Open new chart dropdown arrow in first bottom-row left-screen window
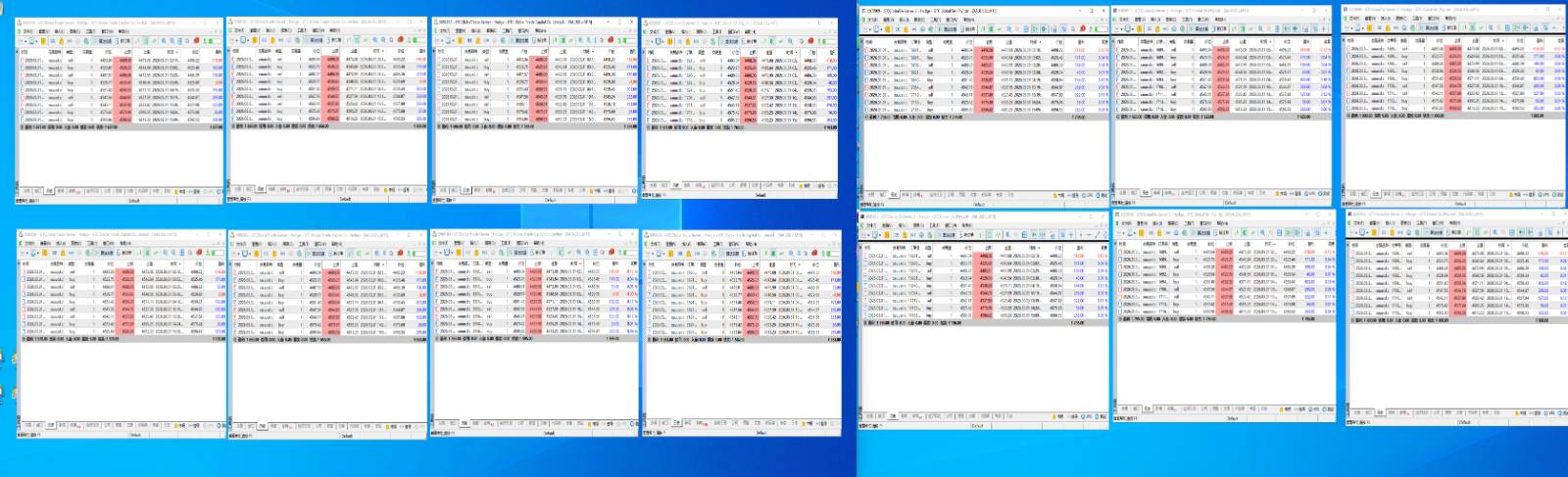Screen dimensions: 1568x477 pyautogui.click(x=26, y=254)
